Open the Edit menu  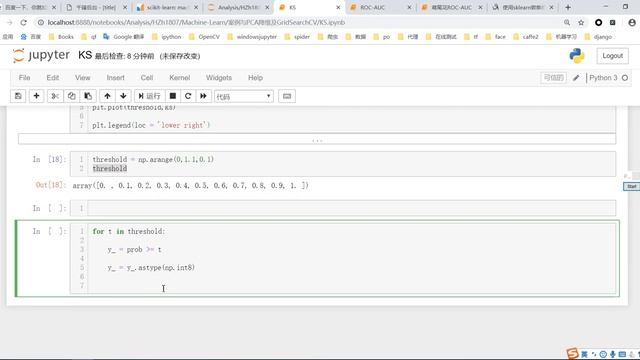53,78
